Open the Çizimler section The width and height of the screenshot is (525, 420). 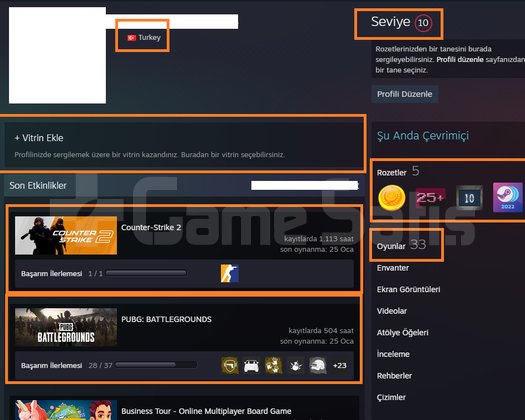coord(391,397)
